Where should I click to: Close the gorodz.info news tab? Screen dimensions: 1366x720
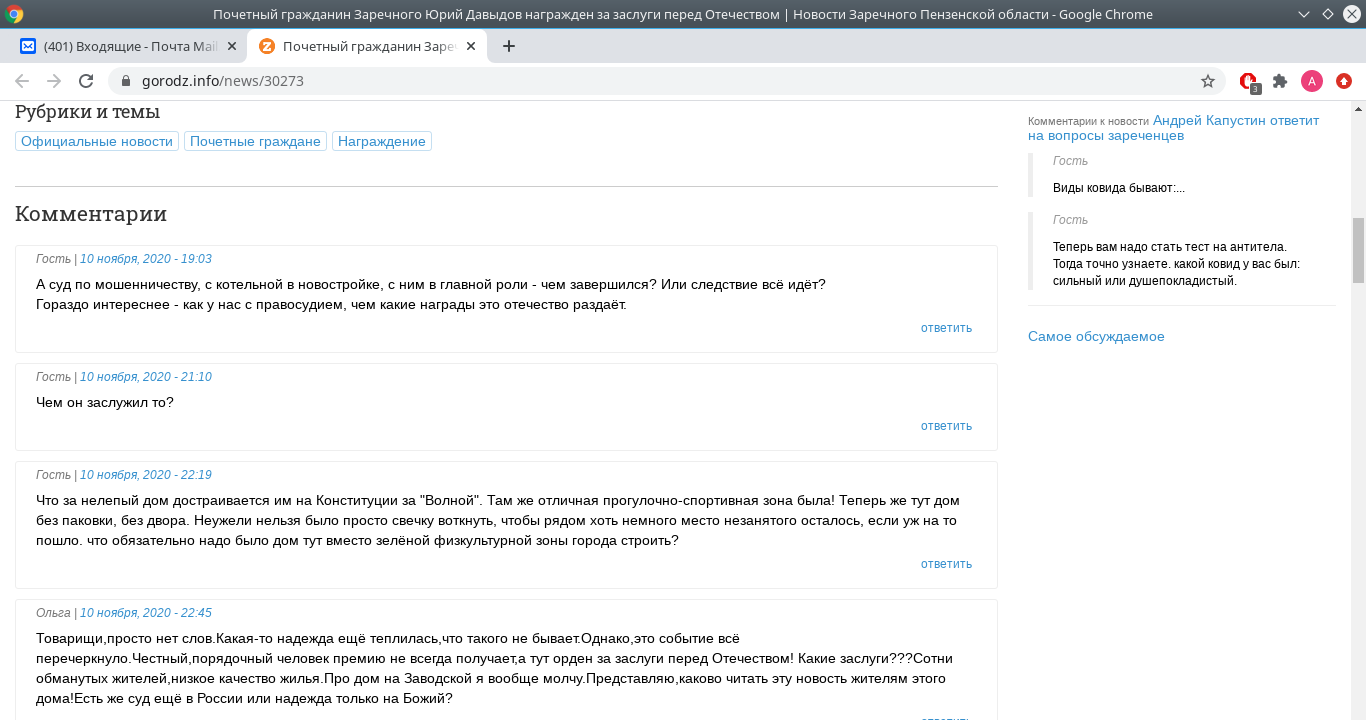pos(471,46)
